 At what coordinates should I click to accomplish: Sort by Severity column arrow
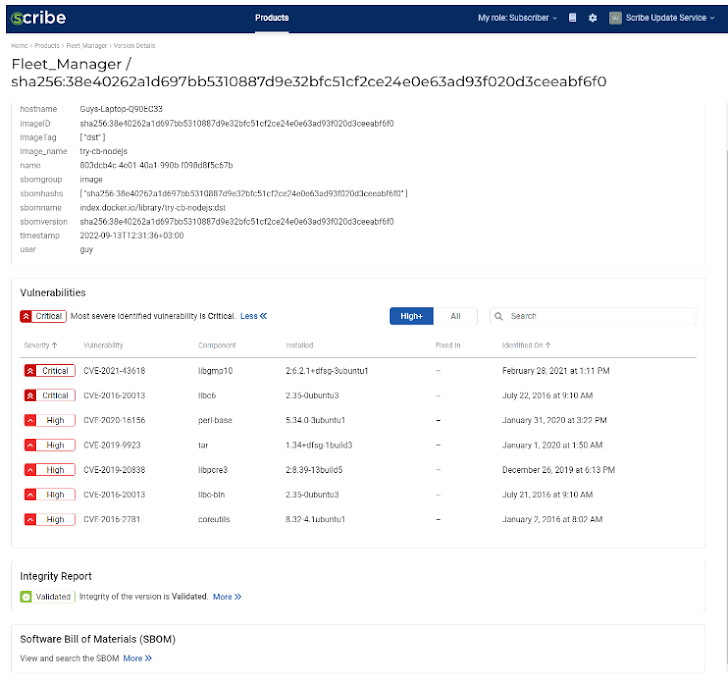(54, 345)
